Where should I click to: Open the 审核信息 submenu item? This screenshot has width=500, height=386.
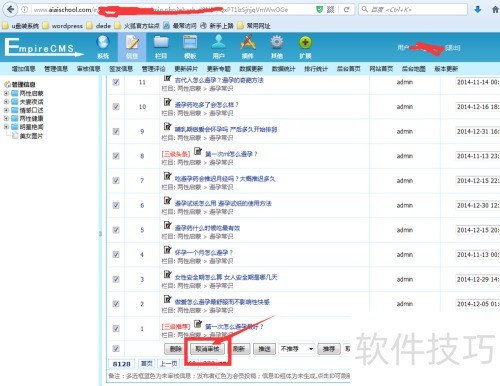pyautogui.click(x=88, y=69)
